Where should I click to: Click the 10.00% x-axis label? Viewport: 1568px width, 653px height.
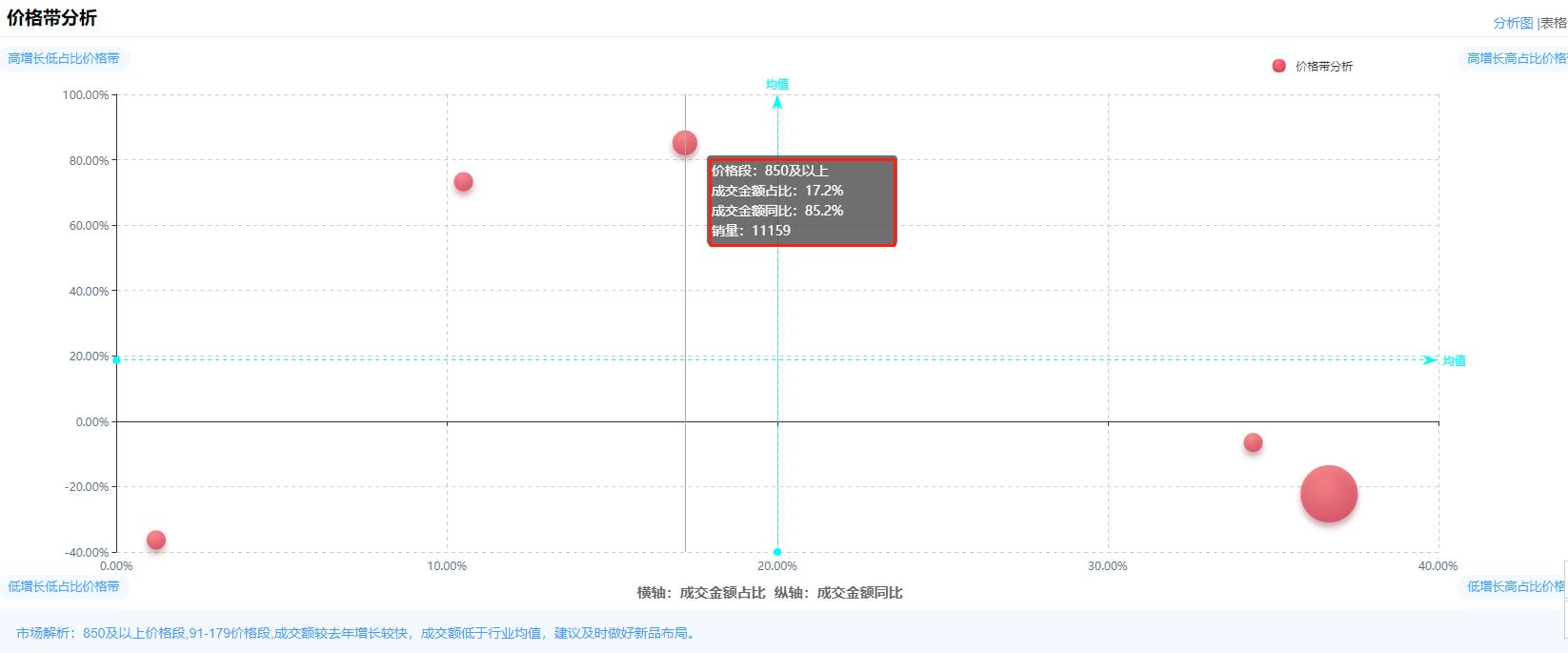(x=447, y=565)
